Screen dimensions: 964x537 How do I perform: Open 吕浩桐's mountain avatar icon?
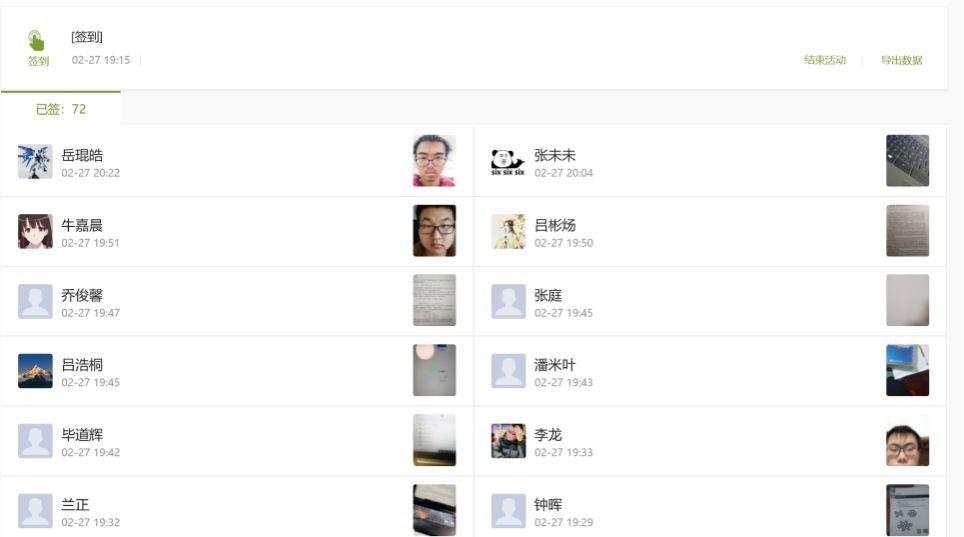35,371
